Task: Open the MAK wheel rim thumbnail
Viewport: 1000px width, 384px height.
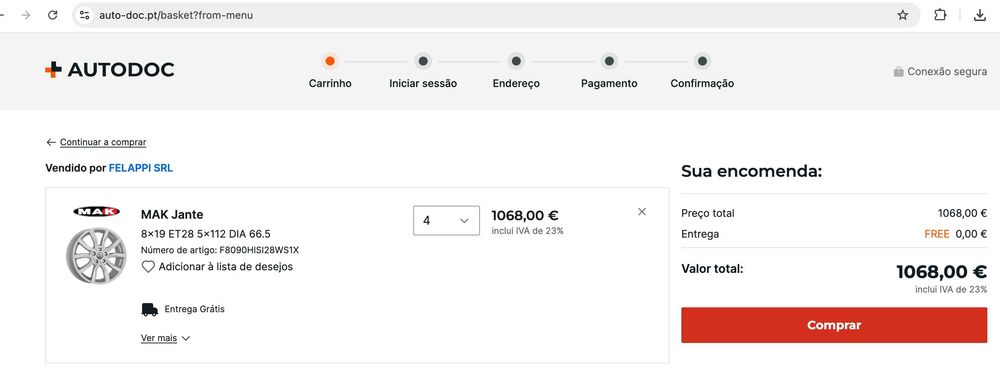Action: point(96,256)
